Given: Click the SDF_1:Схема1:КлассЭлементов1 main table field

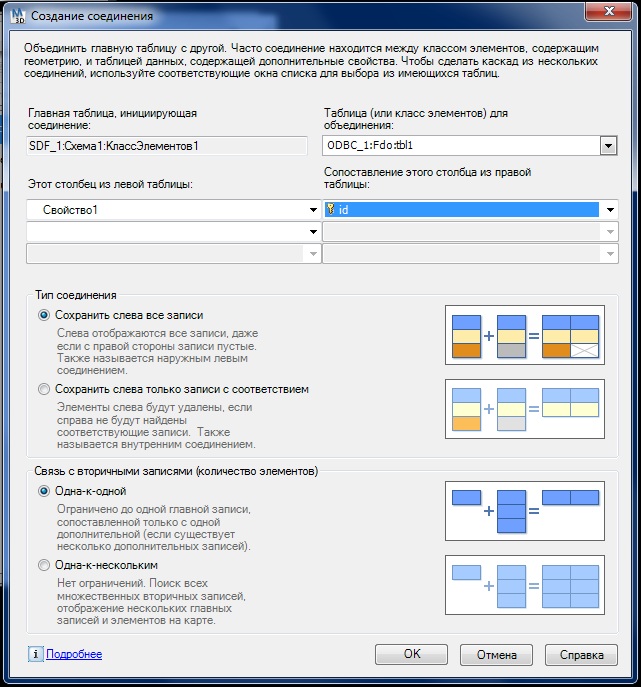Looking at the screenshot, I should click(167, 145).
